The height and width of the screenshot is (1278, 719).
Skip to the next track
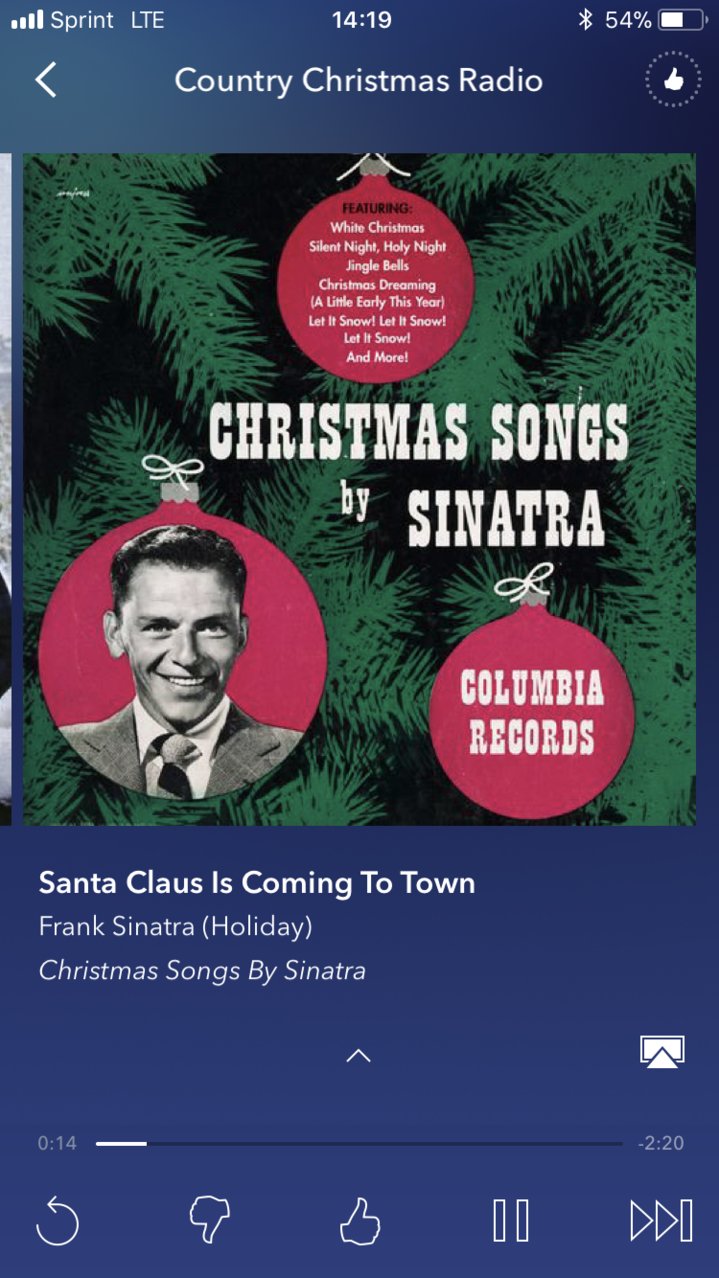pyautogui.click(x=661, y=1221)
